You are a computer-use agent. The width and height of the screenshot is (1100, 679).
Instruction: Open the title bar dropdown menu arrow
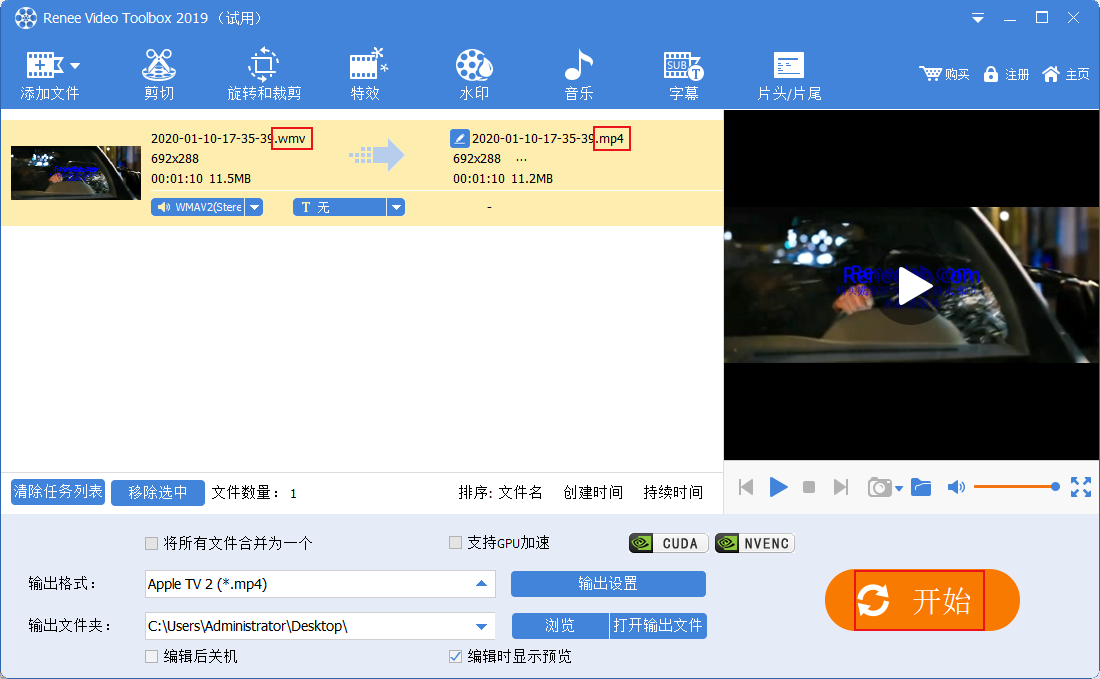(x=977, y=18)
